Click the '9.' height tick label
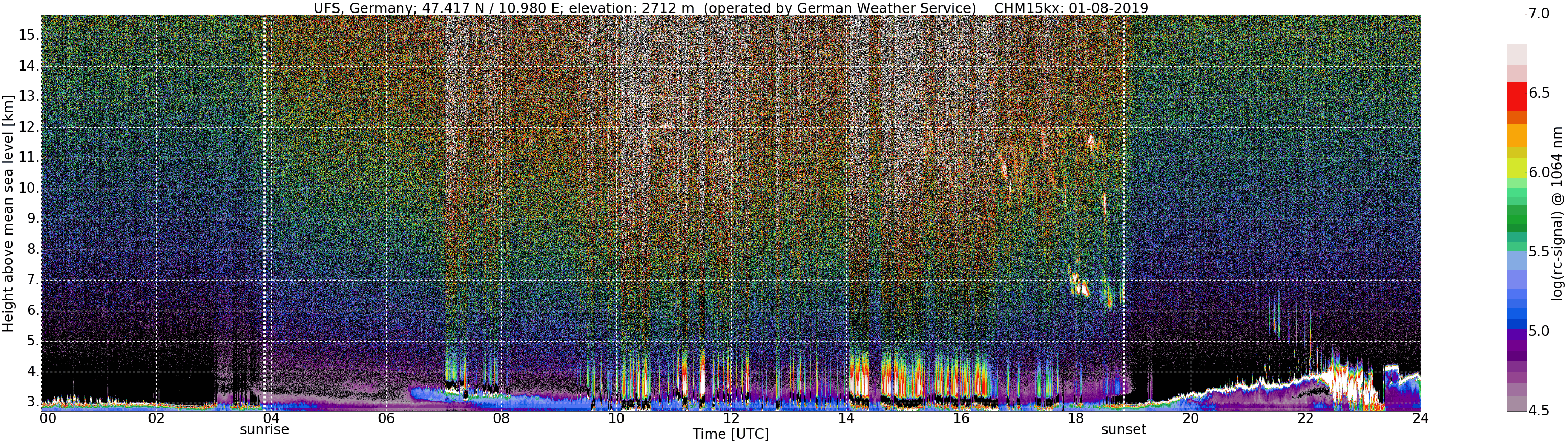Image resolution: width=1568 pixels, height=444 pixels. point(32,219)
